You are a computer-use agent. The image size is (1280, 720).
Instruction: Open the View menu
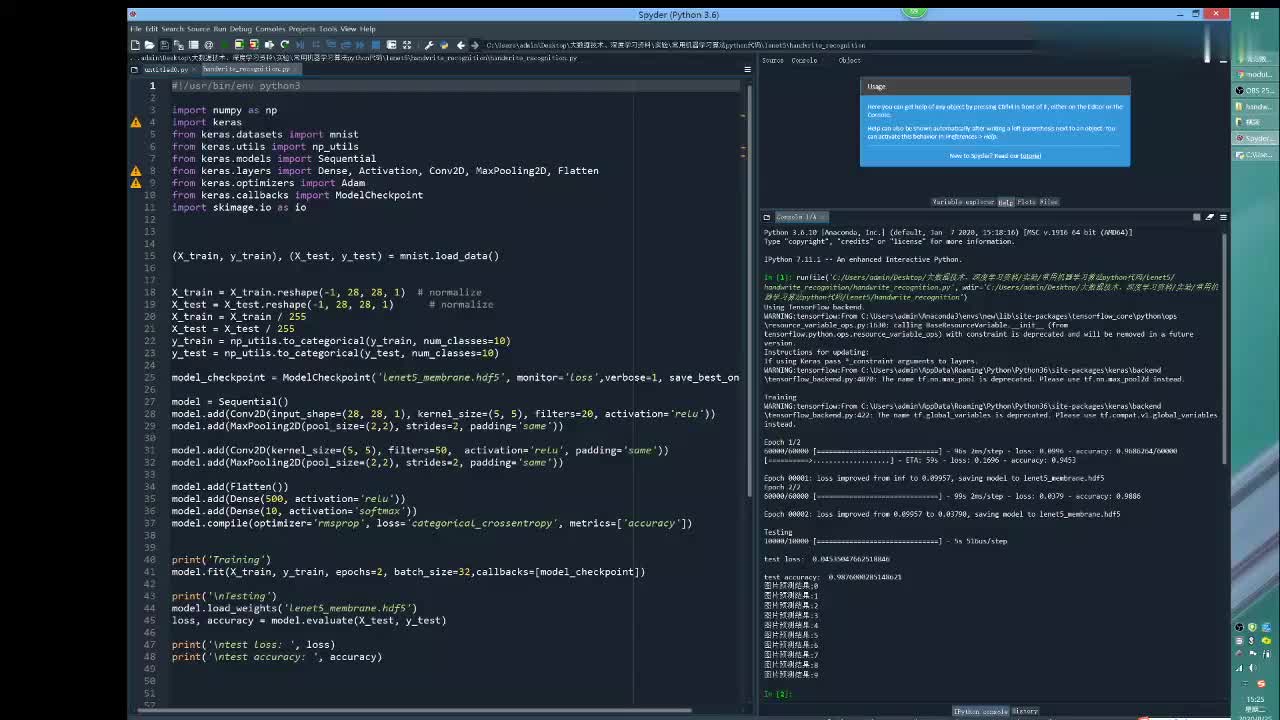tap(348, 29)
